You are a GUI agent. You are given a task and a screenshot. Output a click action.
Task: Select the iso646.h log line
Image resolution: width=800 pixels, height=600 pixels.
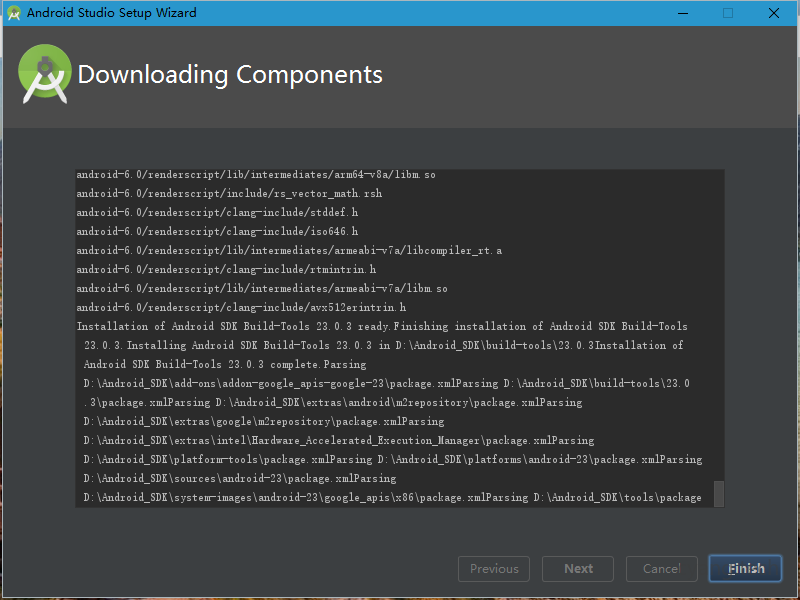(x=217, y=232)
